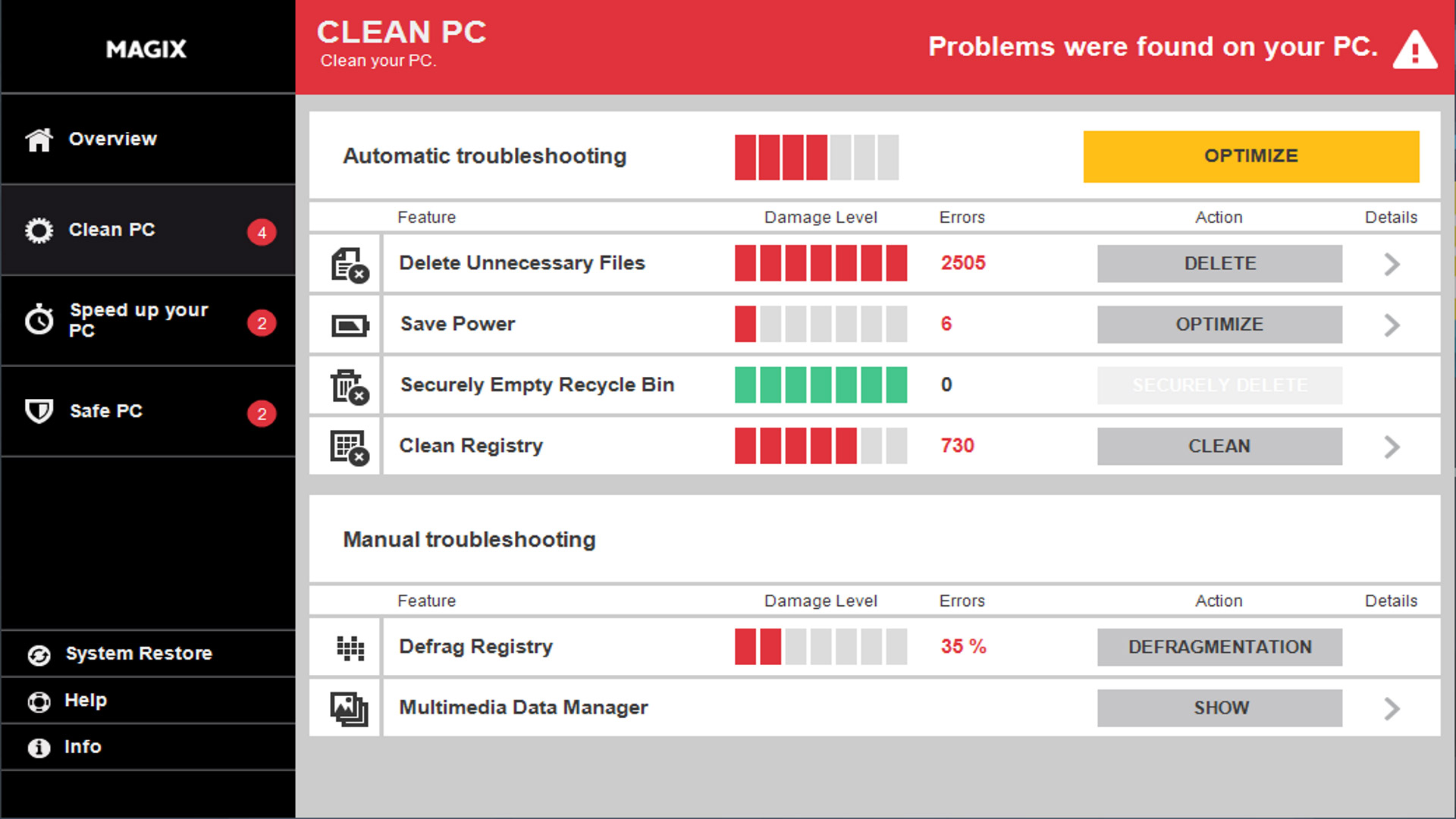Click the System Restore icon in sidebar

tap(39, 654)
